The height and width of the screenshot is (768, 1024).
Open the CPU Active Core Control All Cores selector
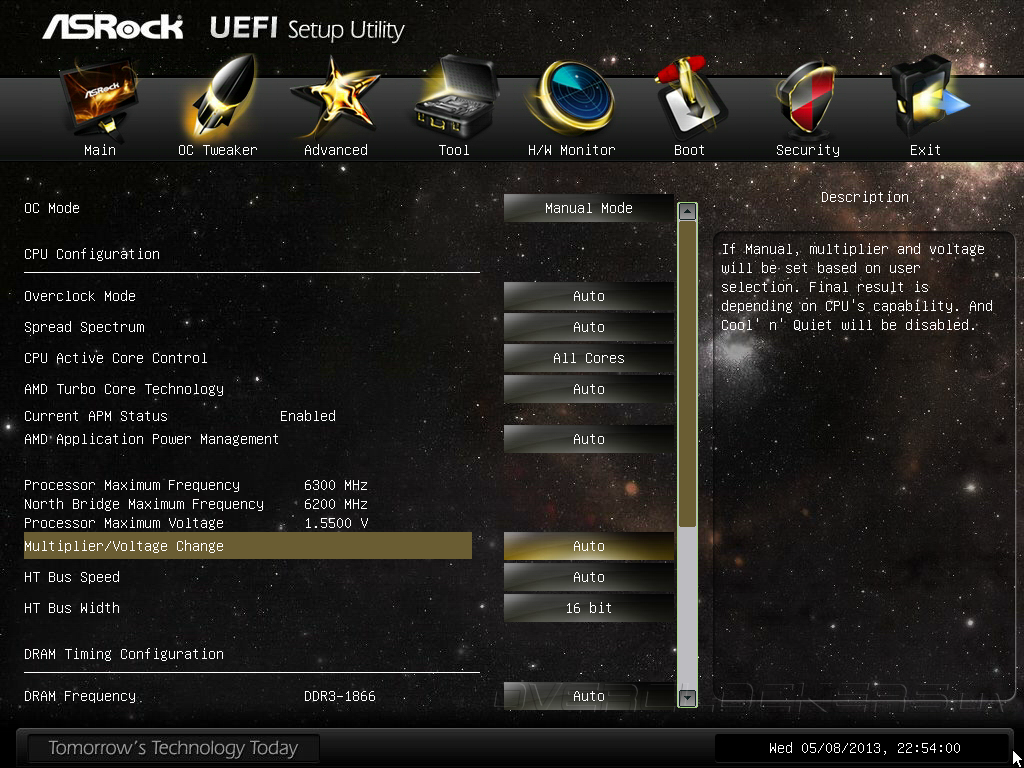click(588, 359)
